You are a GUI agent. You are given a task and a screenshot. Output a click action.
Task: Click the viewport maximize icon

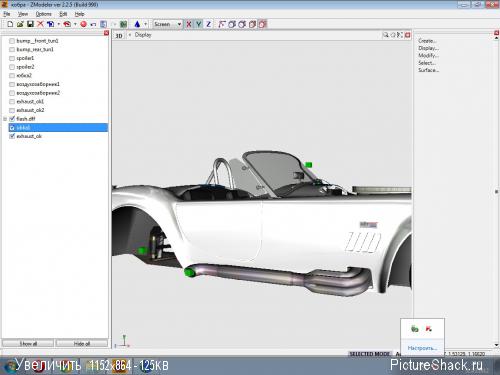tap(400, 35)
